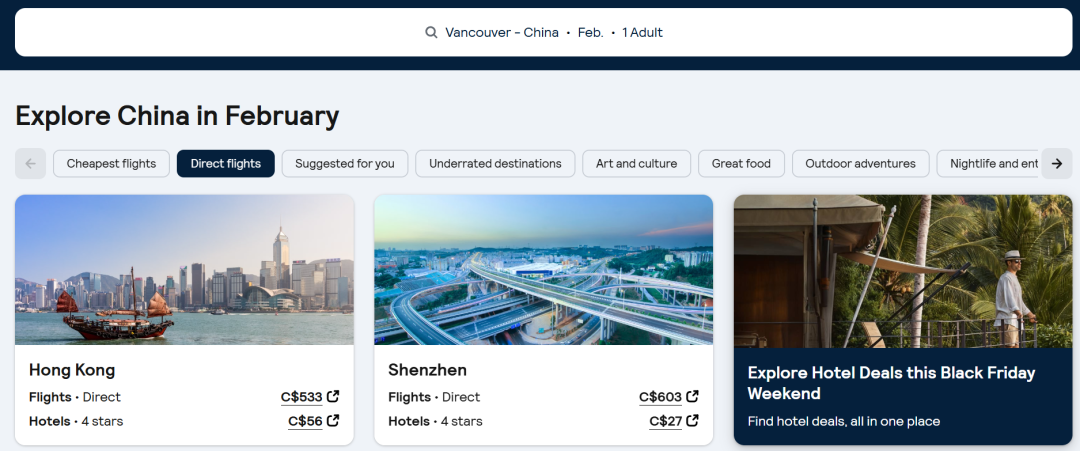Enable the Suggested for you filter

[x=344, y=164]
